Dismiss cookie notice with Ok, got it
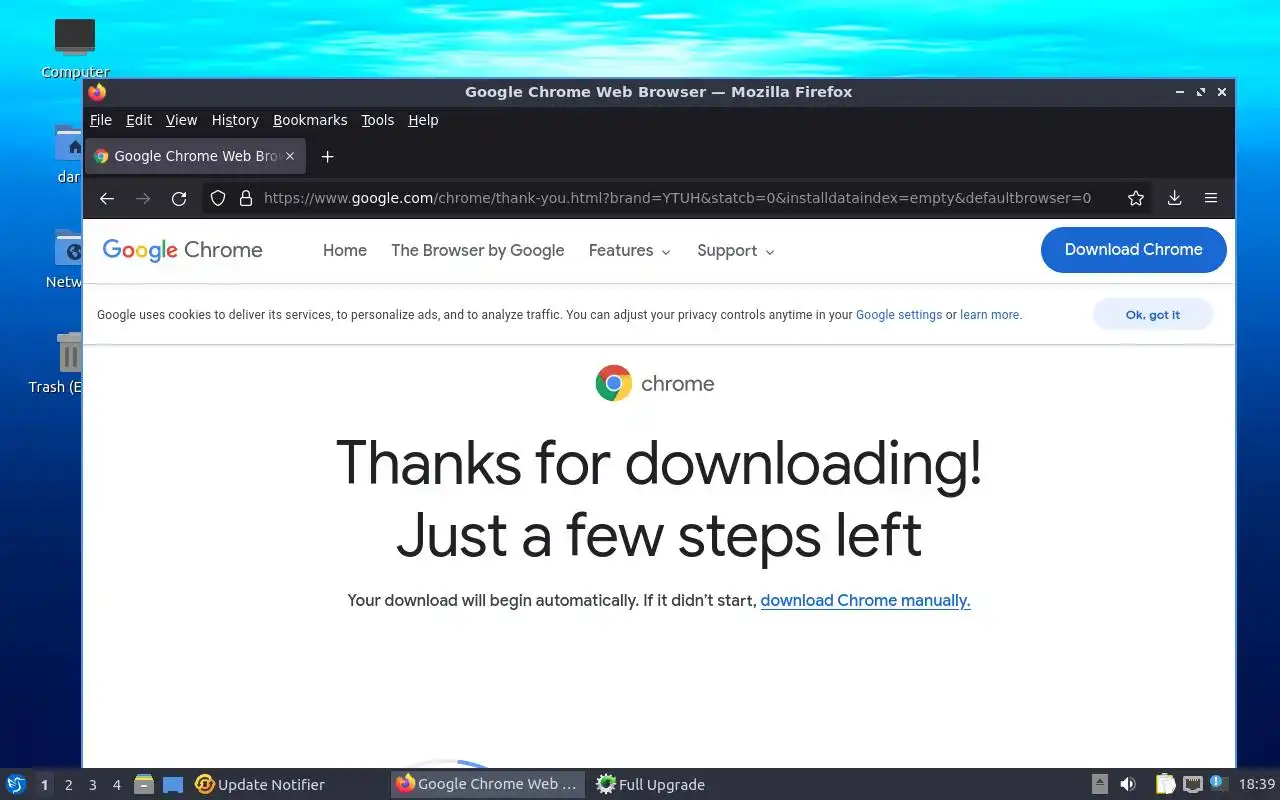This screenshot has width=1280, height=800. [1153, 314]
